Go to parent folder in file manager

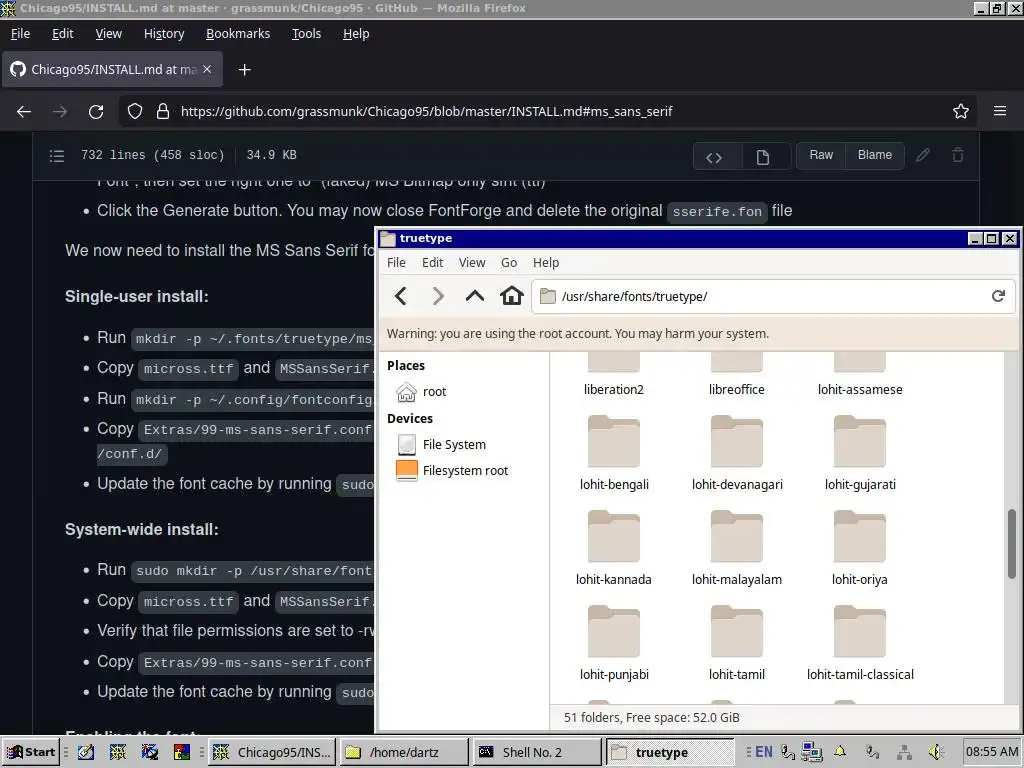pyautogui.click(x=475, y=296)
